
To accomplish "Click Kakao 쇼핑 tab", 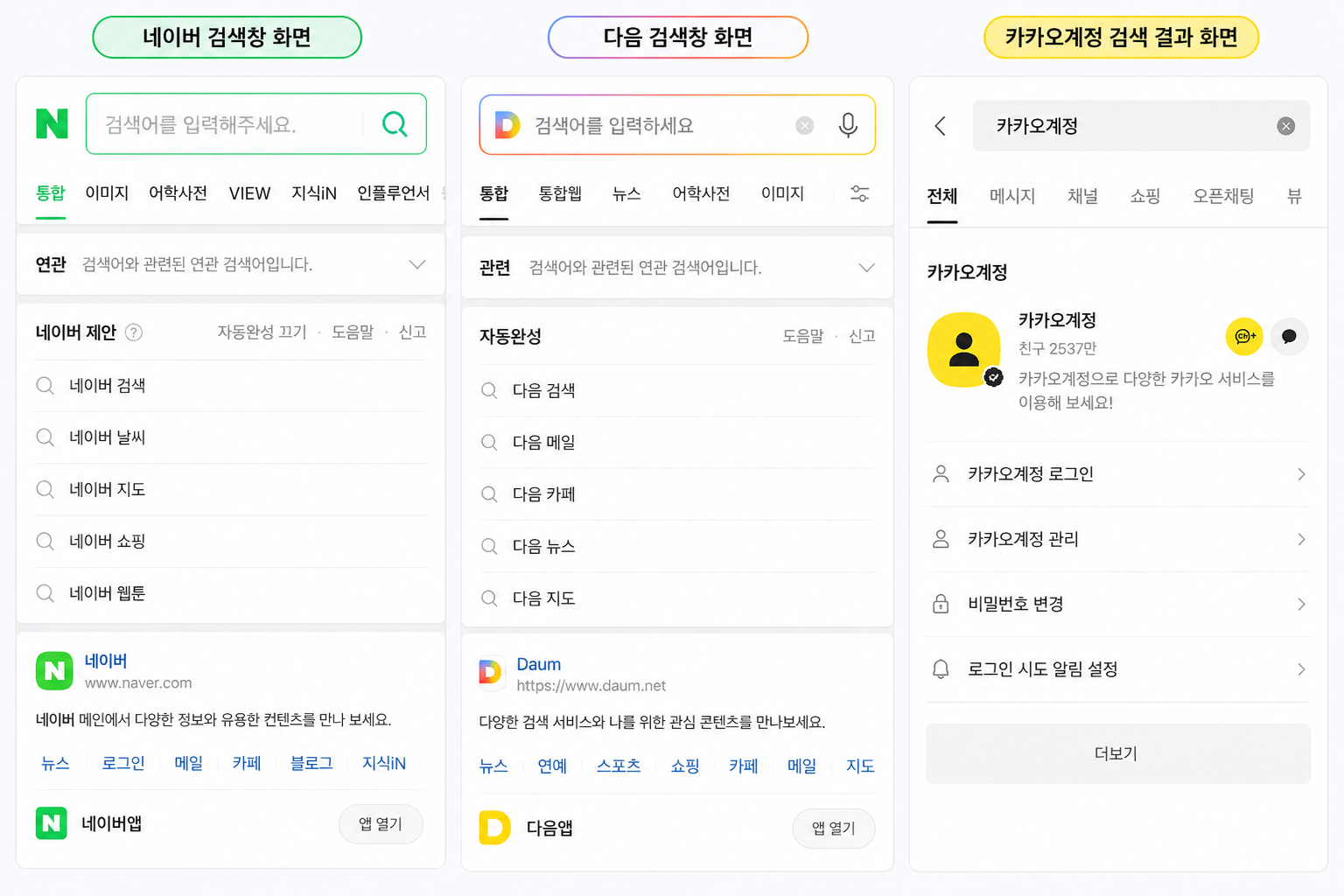I will click(x=1144, y=196).
